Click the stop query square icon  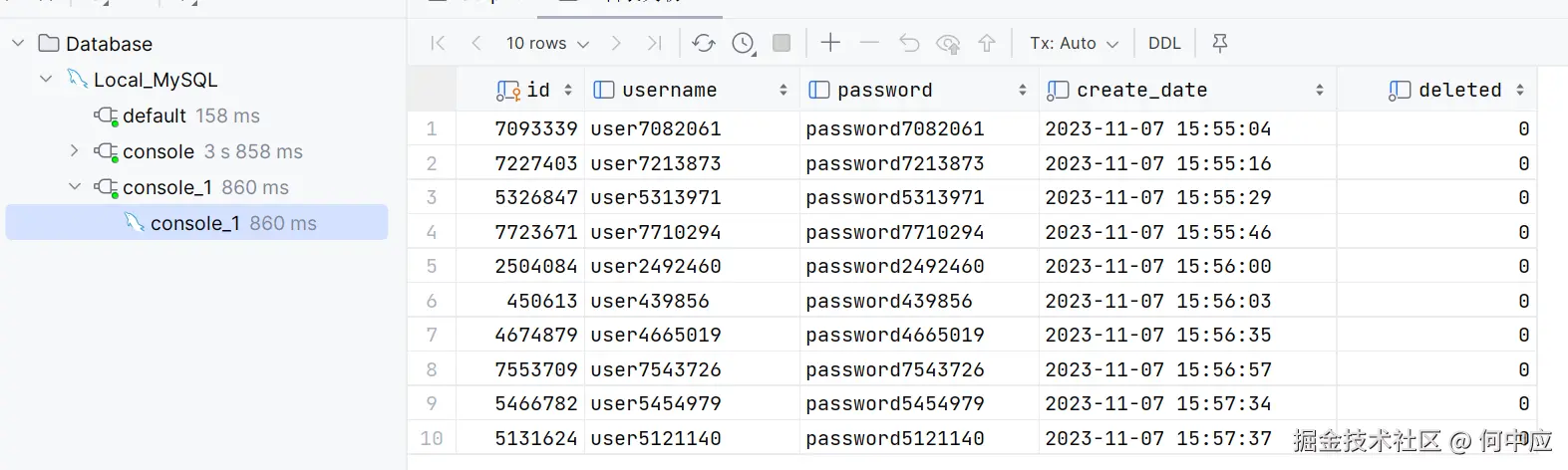tap(782, 43)
